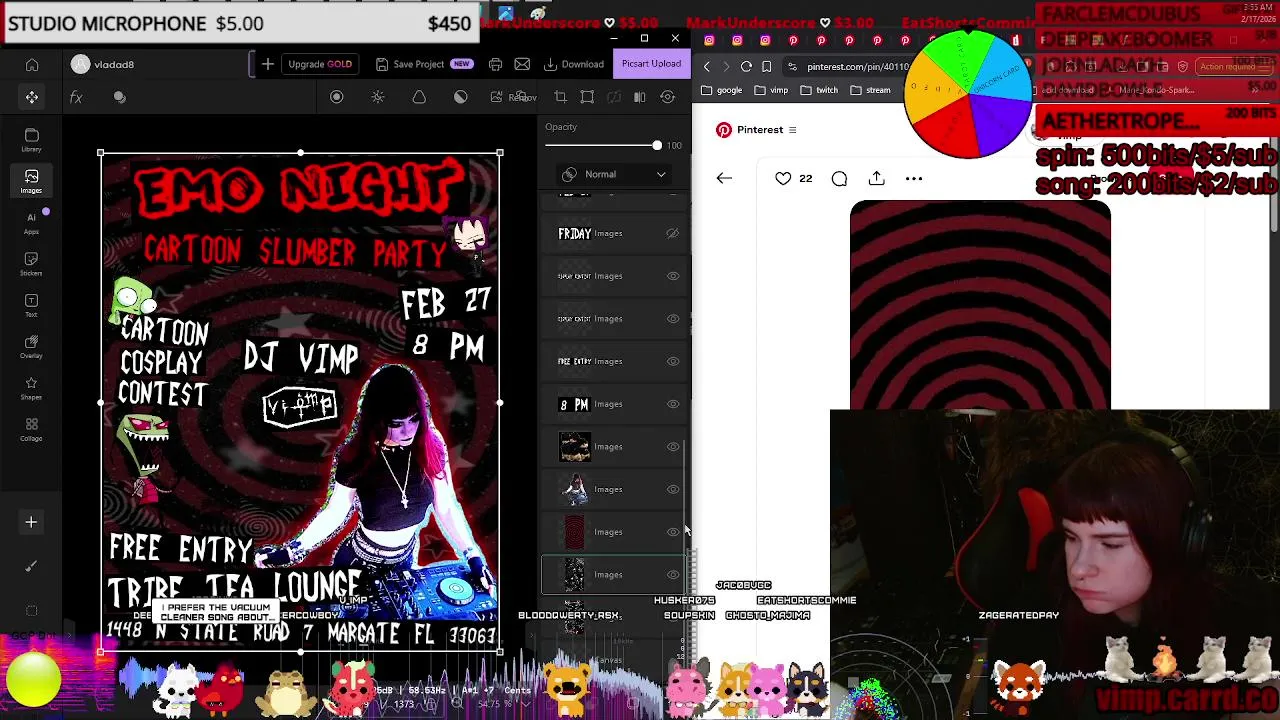
Task: Click the printer icon in Picsart
Action: 495,64
